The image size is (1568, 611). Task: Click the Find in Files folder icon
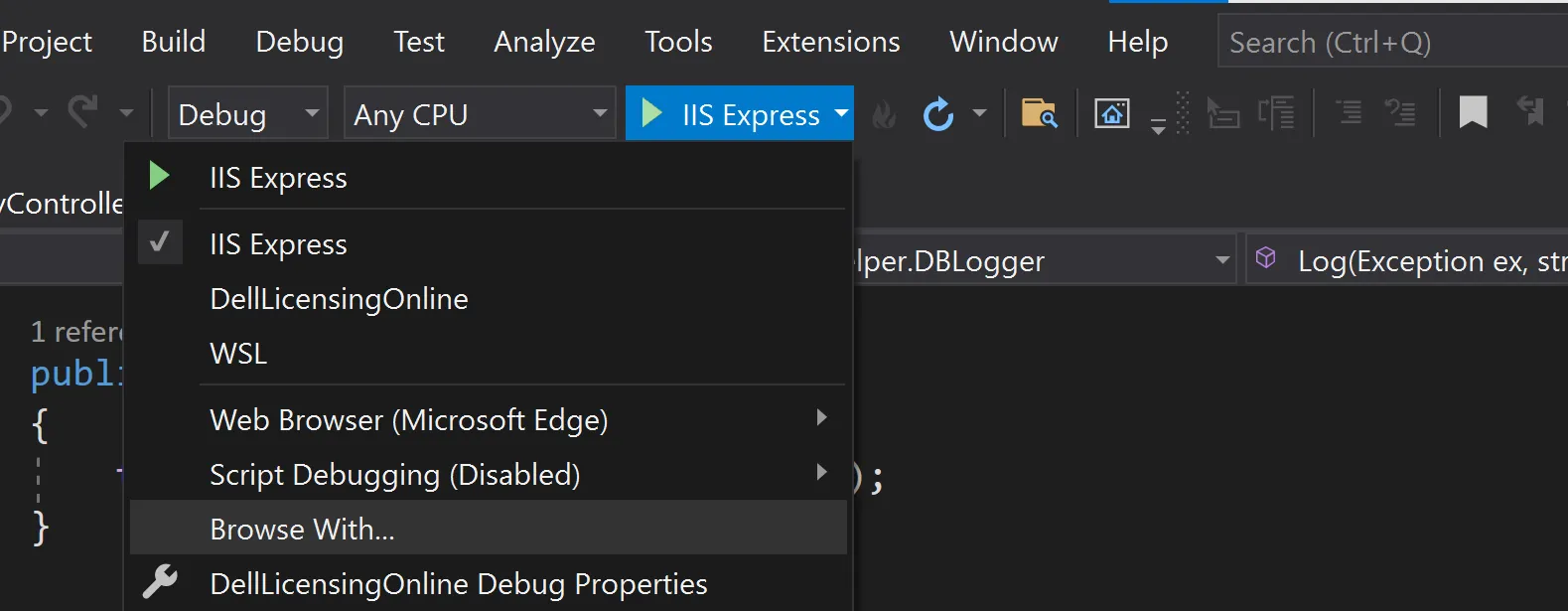point(1039,114)
